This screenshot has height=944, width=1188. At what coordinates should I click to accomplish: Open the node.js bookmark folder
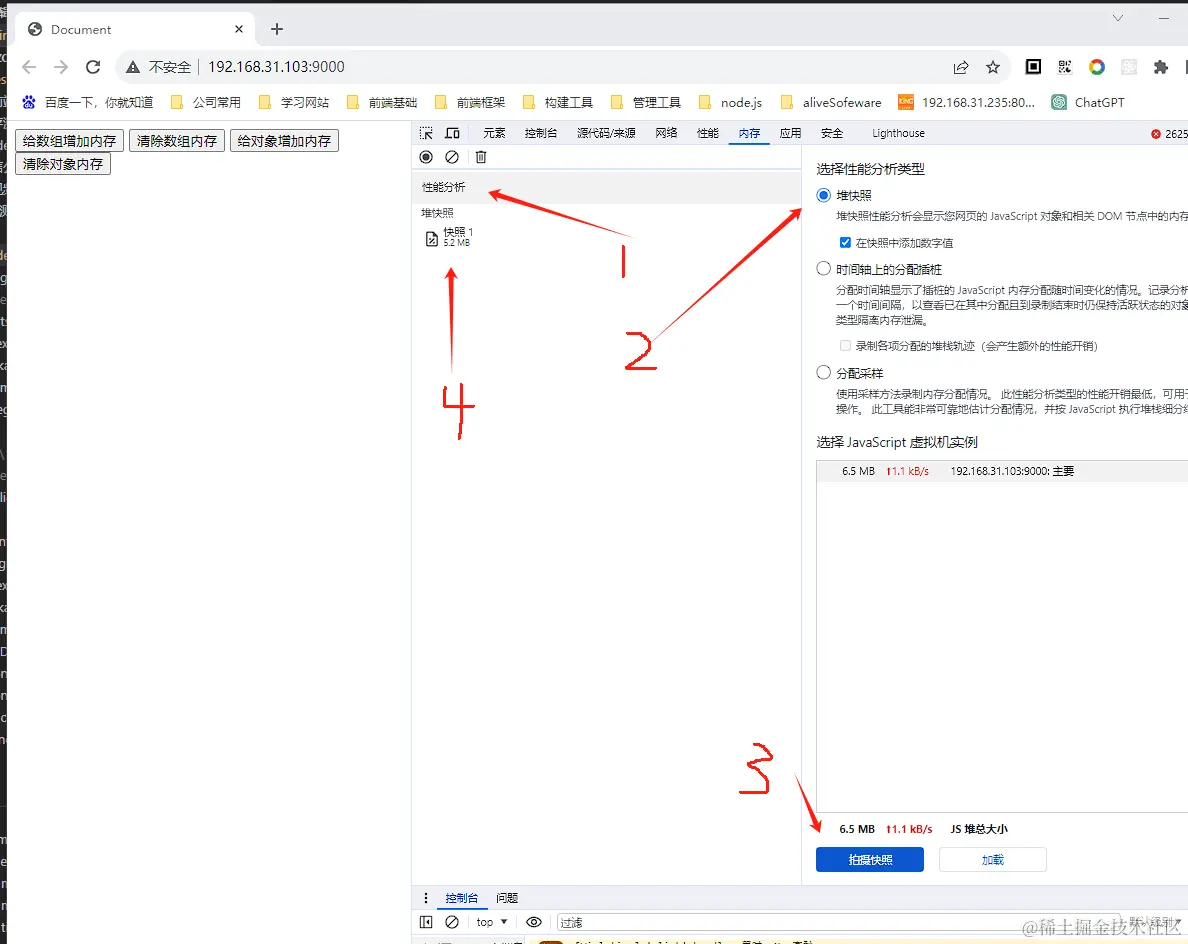coord(730,102)
